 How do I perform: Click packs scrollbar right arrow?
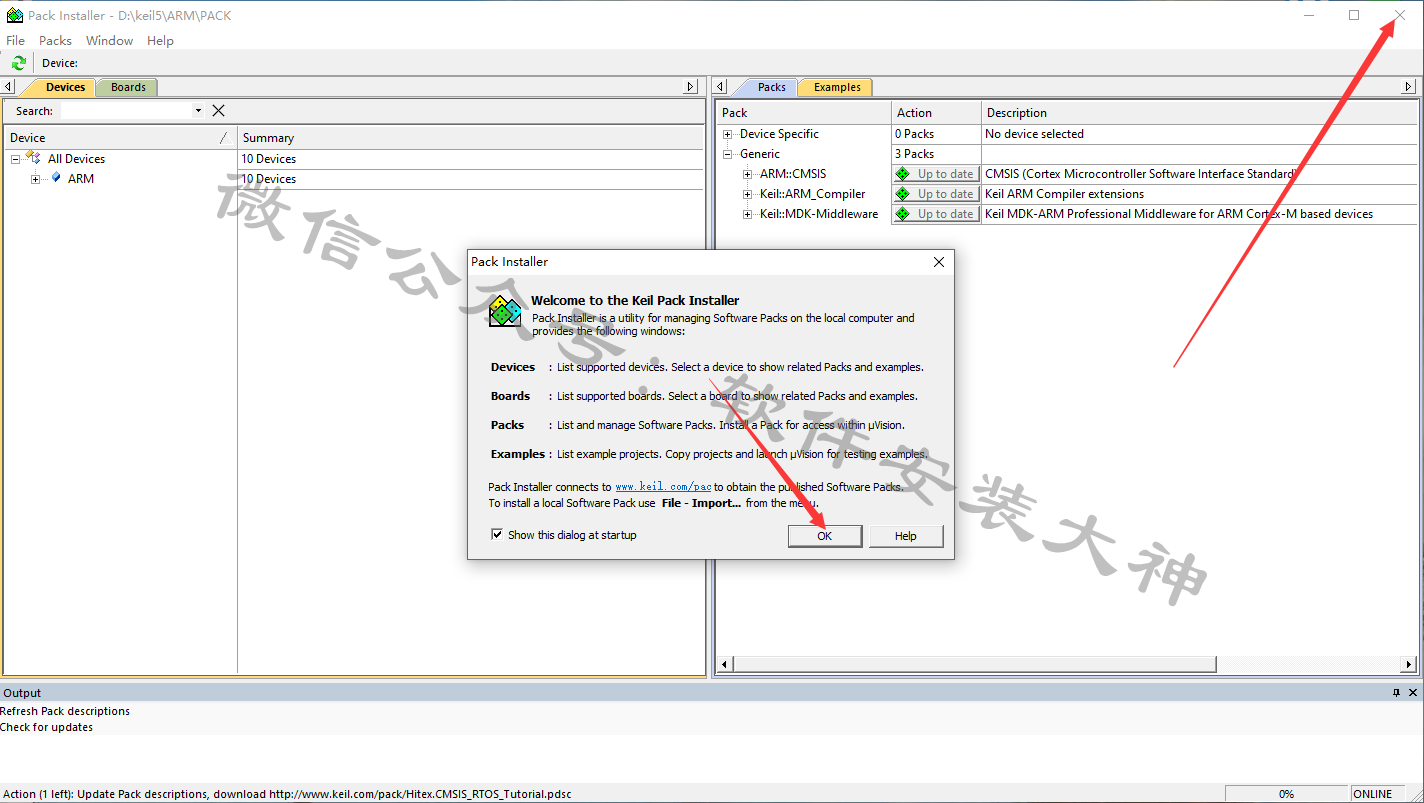click(1409, 664)
